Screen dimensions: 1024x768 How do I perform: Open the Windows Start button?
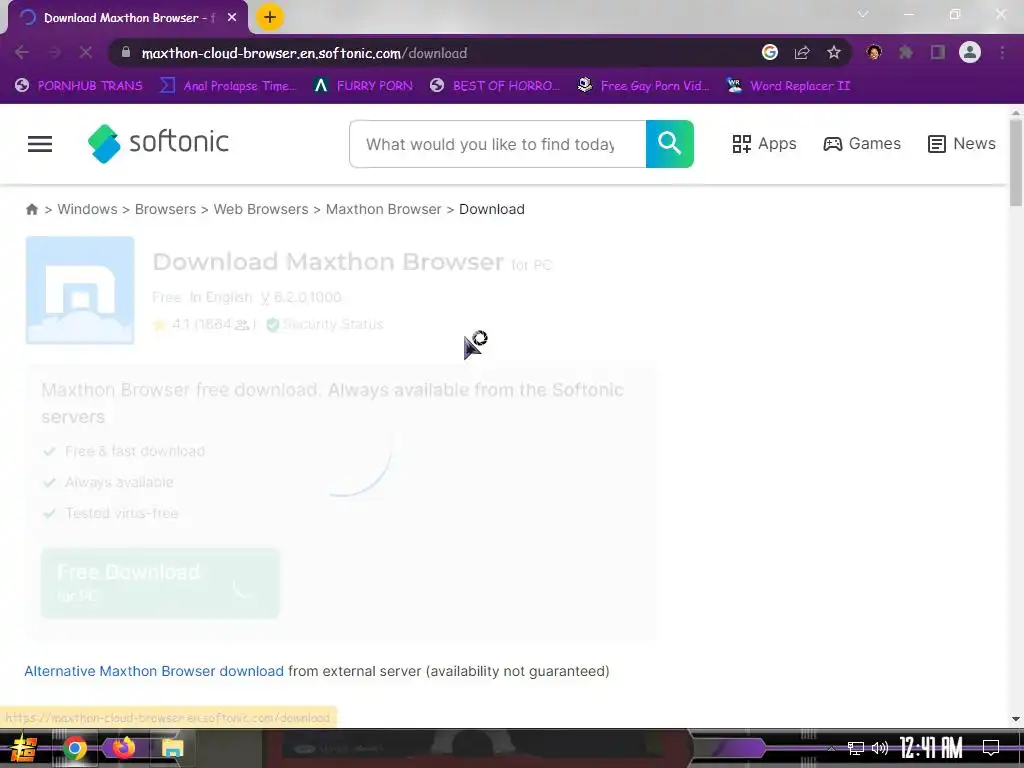point(24,748)
